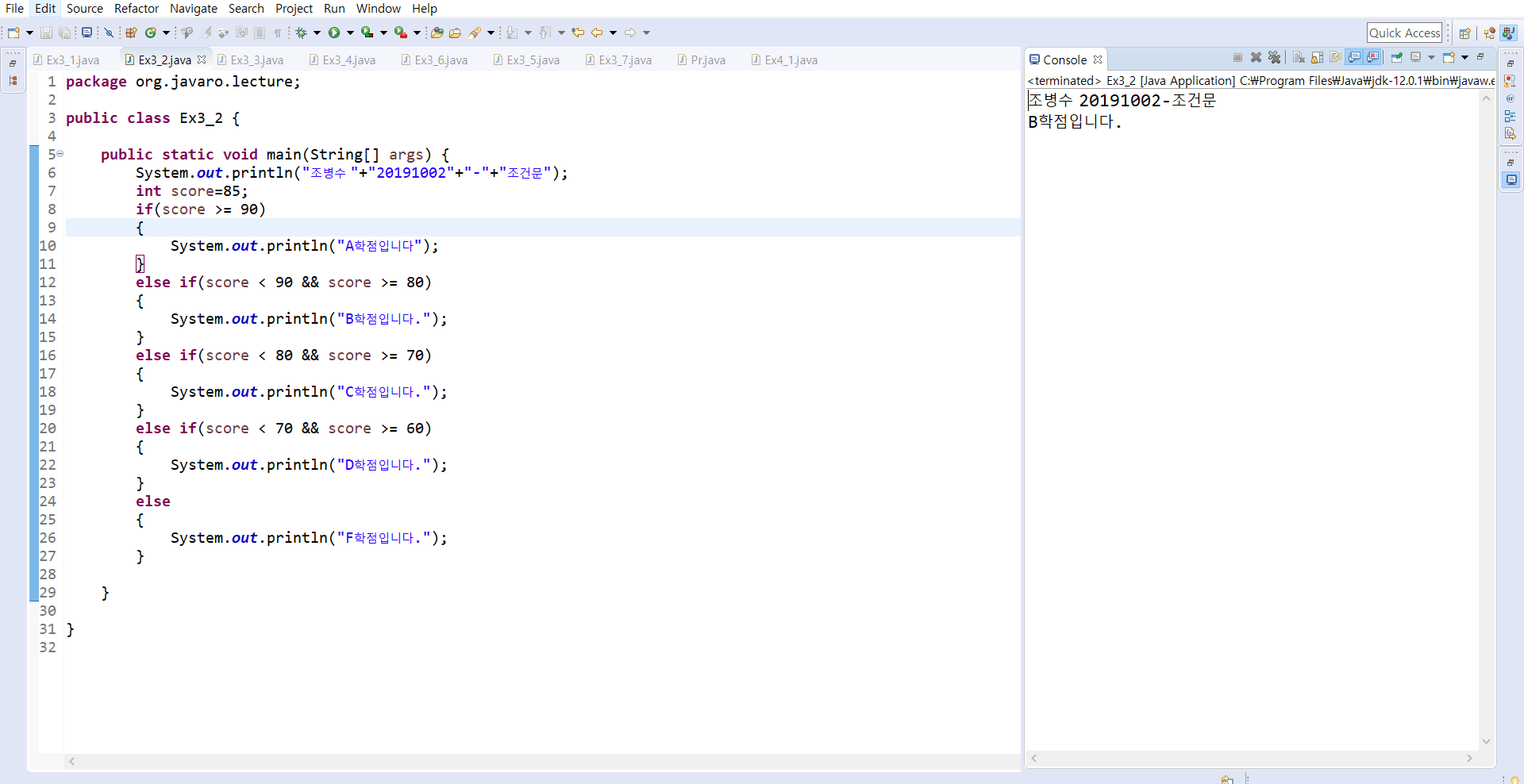This screenshot has height=784, width=1524.
Task: Click the New Java Package icon
Action: click(x=131, y=33)
